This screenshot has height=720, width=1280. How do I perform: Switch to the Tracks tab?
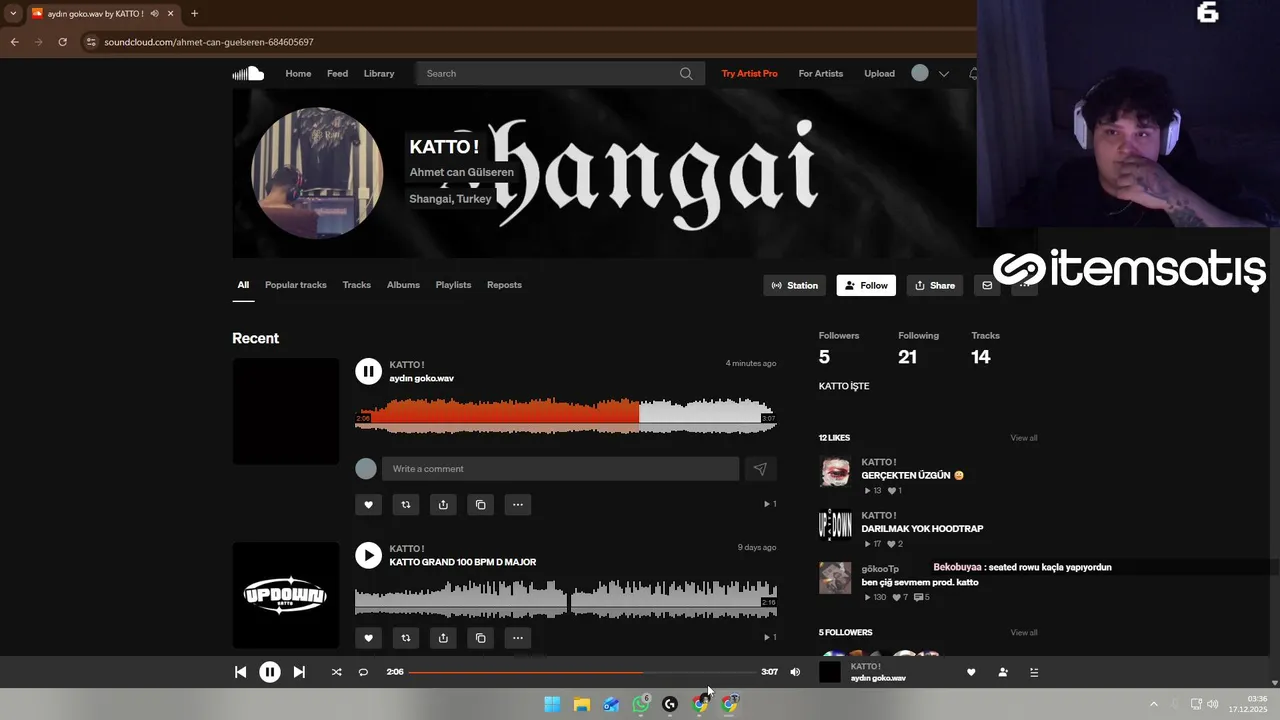click(x=357, y=285)
